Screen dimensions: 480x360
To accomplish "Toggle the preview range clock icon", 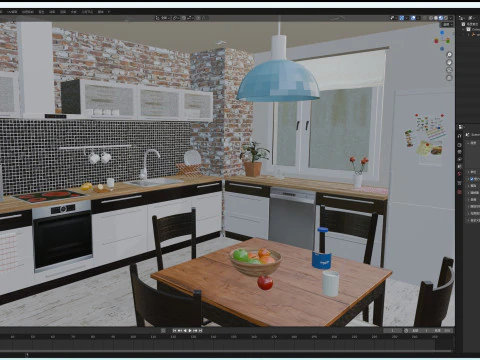I will point(406,331).
